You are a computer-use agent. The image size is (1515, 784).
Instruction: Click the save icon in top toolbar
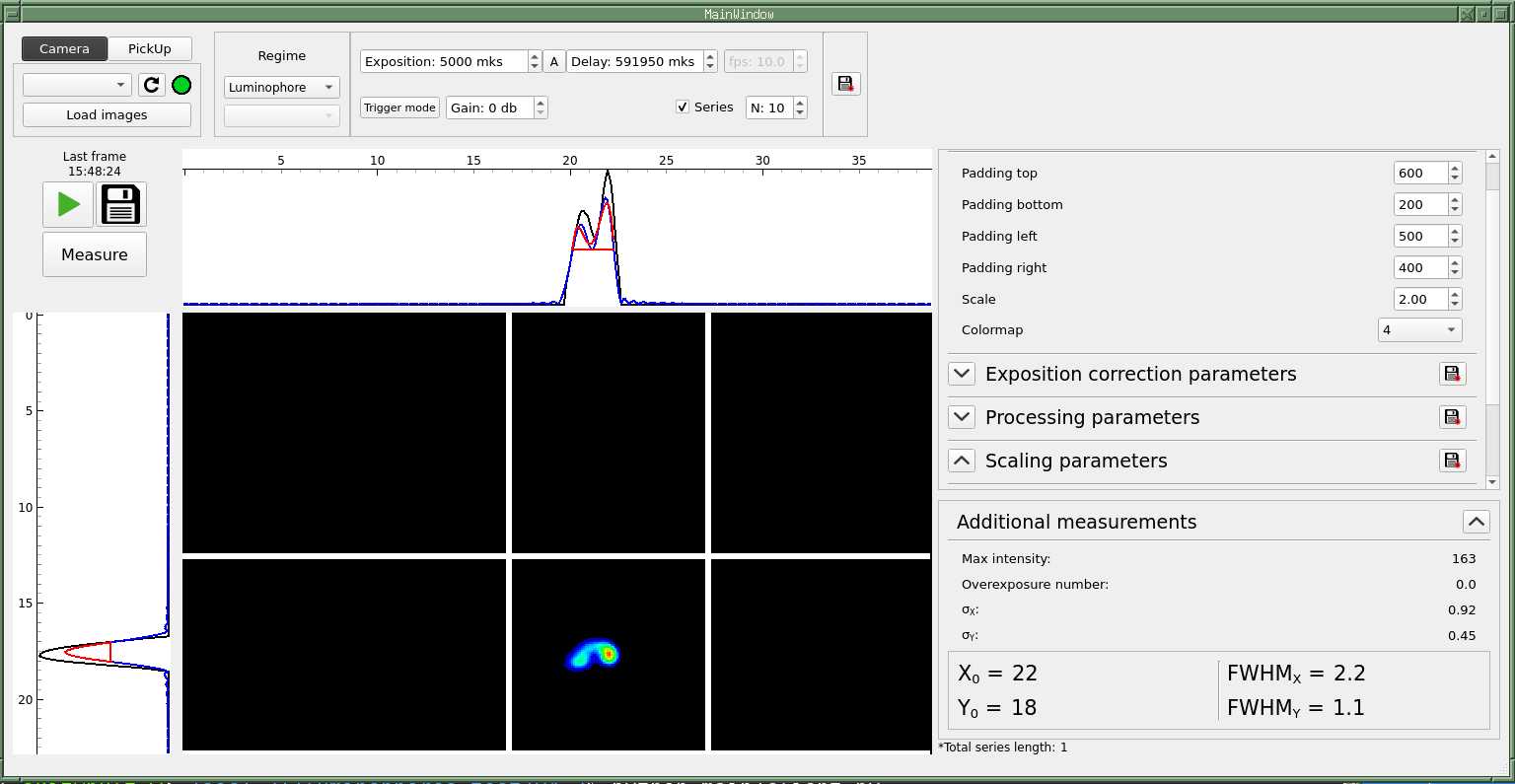coord(845,84)
